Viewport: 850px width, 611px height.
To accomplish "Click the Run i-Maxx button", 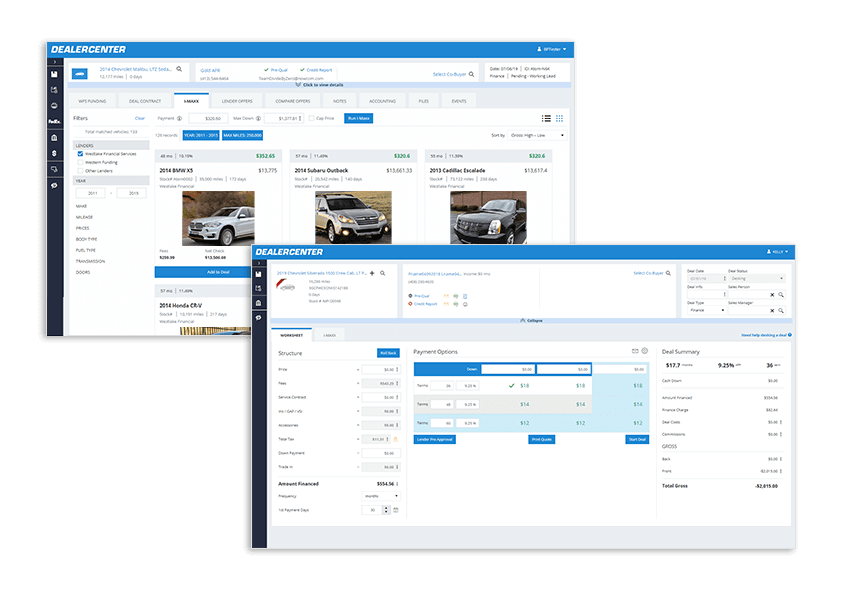I will (358, 118).
